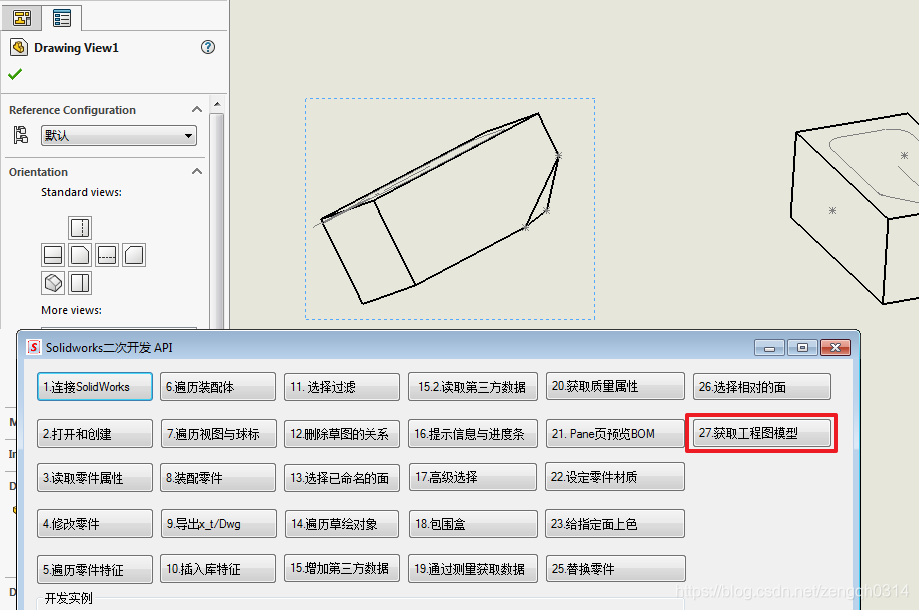Click the reference configuration icon

click(21, 135)
